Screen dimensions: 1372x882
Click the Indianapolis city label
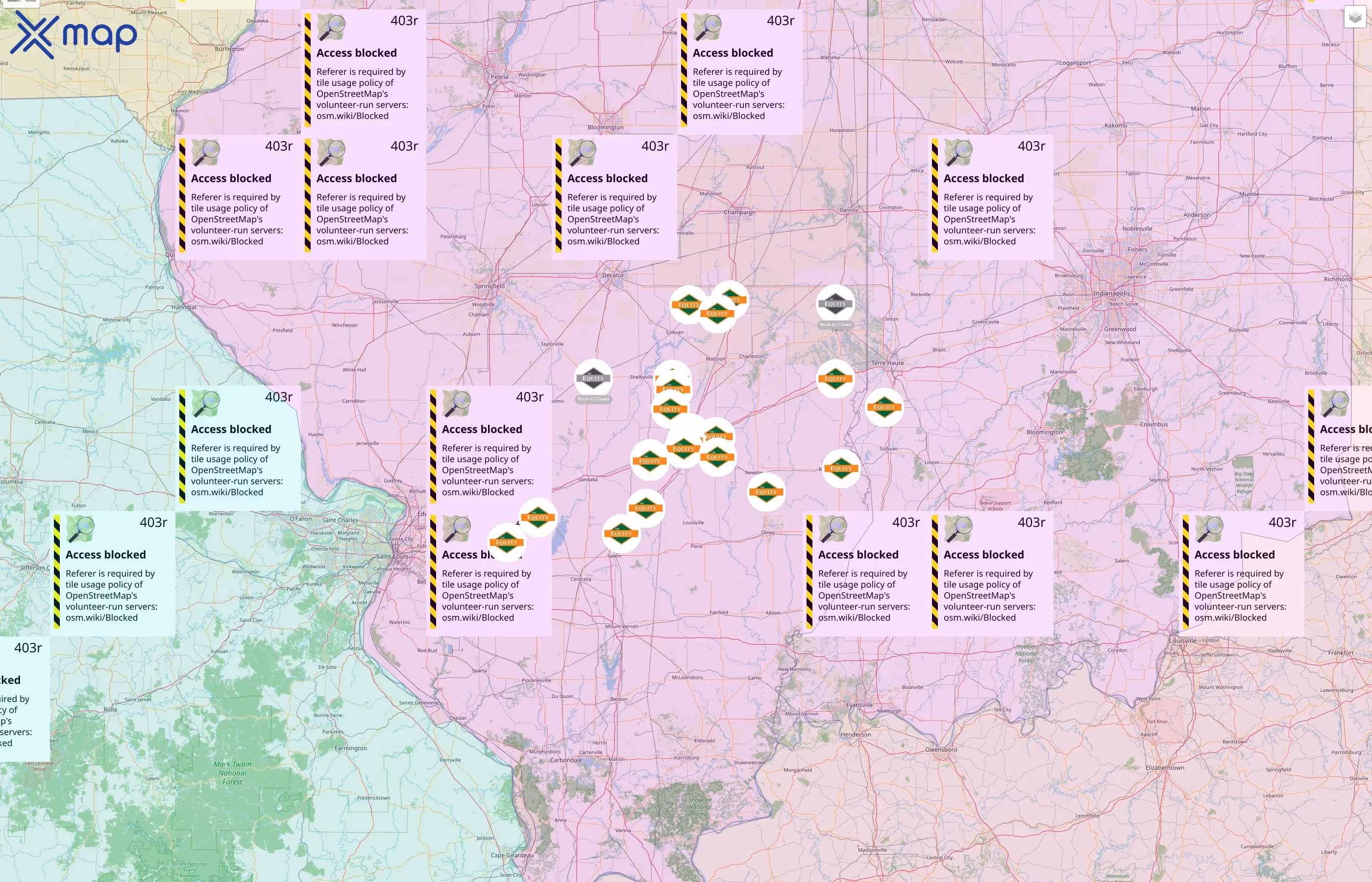pos(1111,293)
